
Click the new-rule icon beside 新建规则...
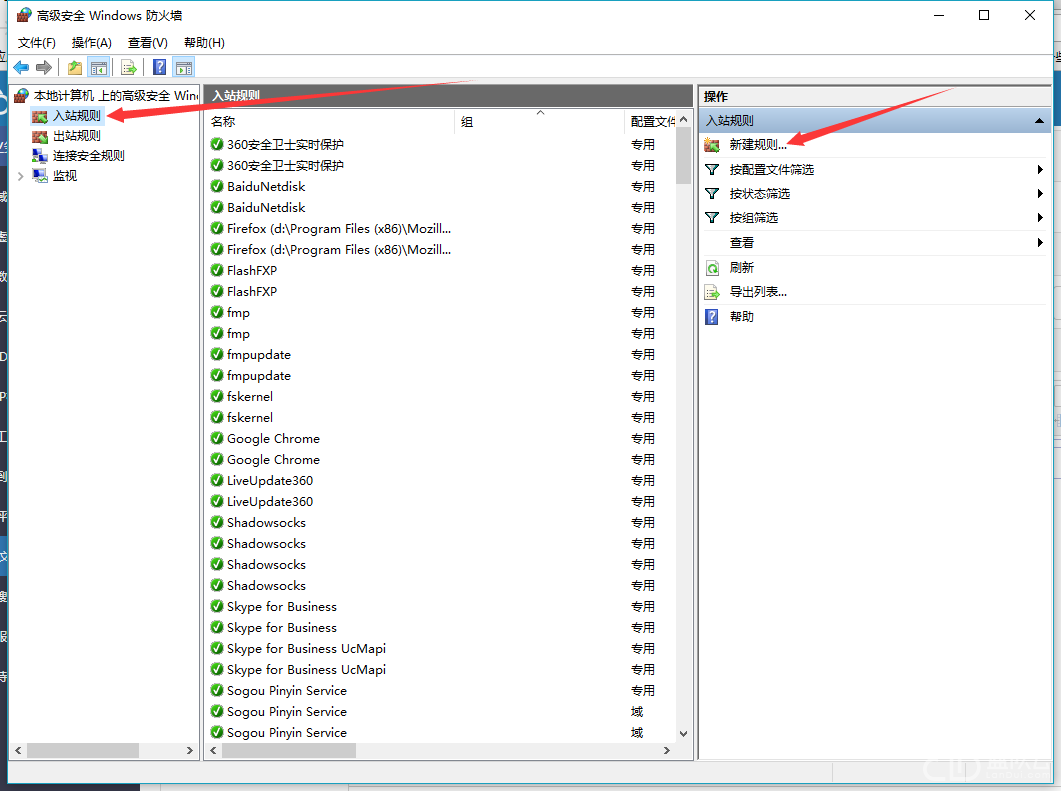tap(712, 145)
